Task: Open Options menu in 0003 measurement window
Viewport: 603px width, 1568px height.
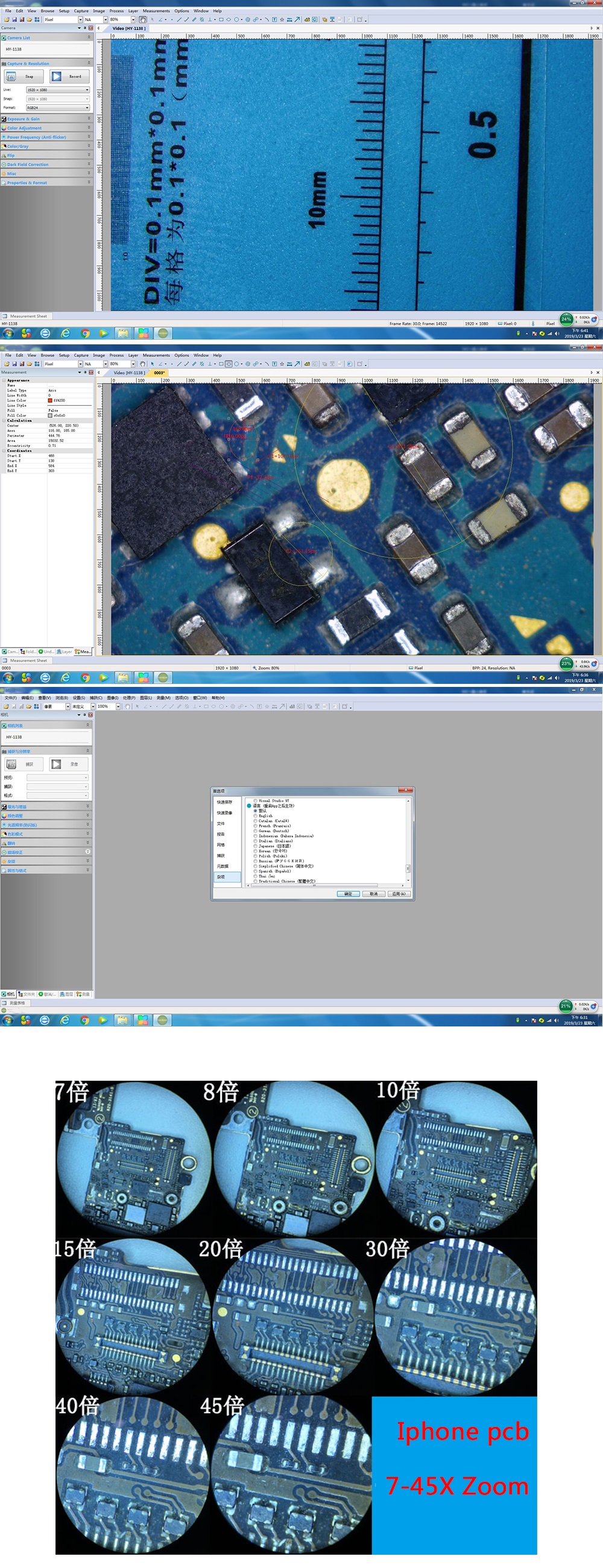Action: [x=182, y=355]
